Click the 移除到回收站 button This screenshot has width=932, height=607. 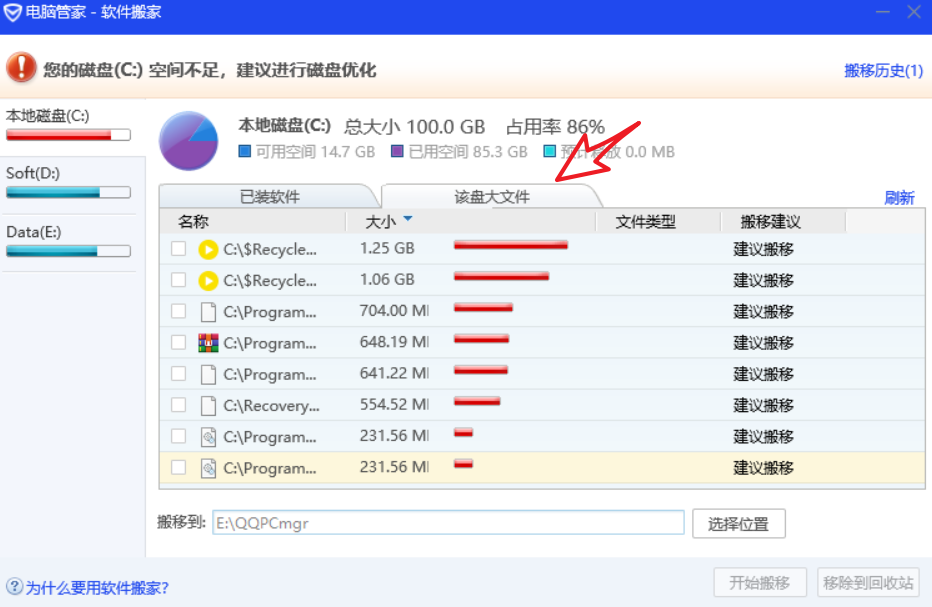click(x=868, y=583)
